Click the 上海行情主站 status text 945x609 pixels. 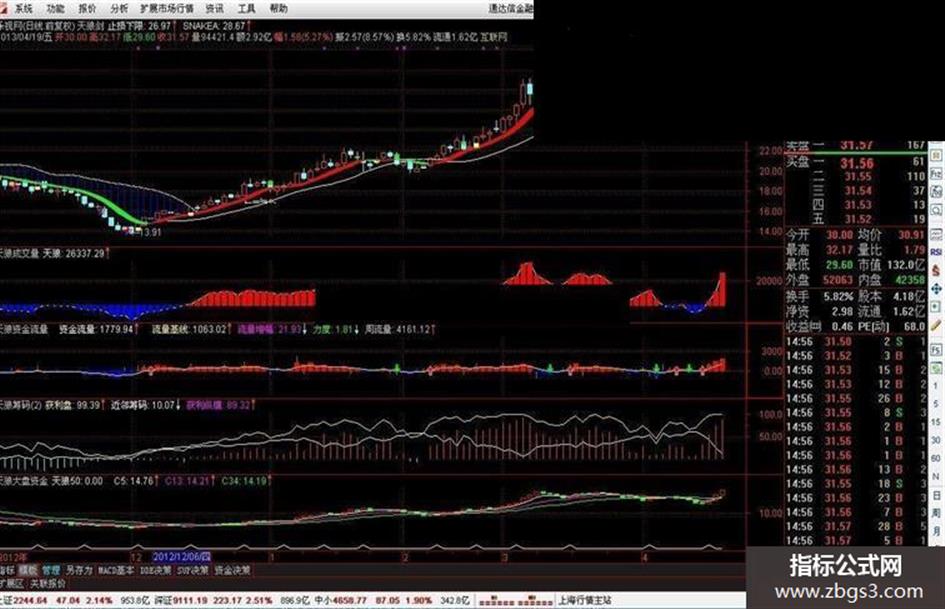coord(585,601)
